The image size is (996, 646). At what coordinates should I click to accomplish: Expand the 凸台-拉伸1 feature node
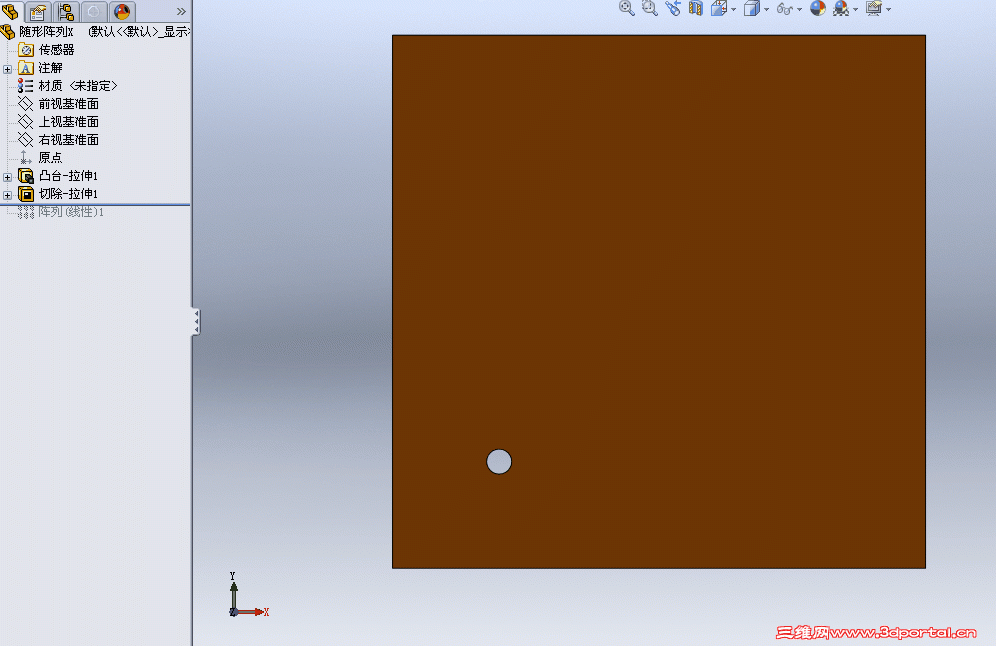click(7, 176)
